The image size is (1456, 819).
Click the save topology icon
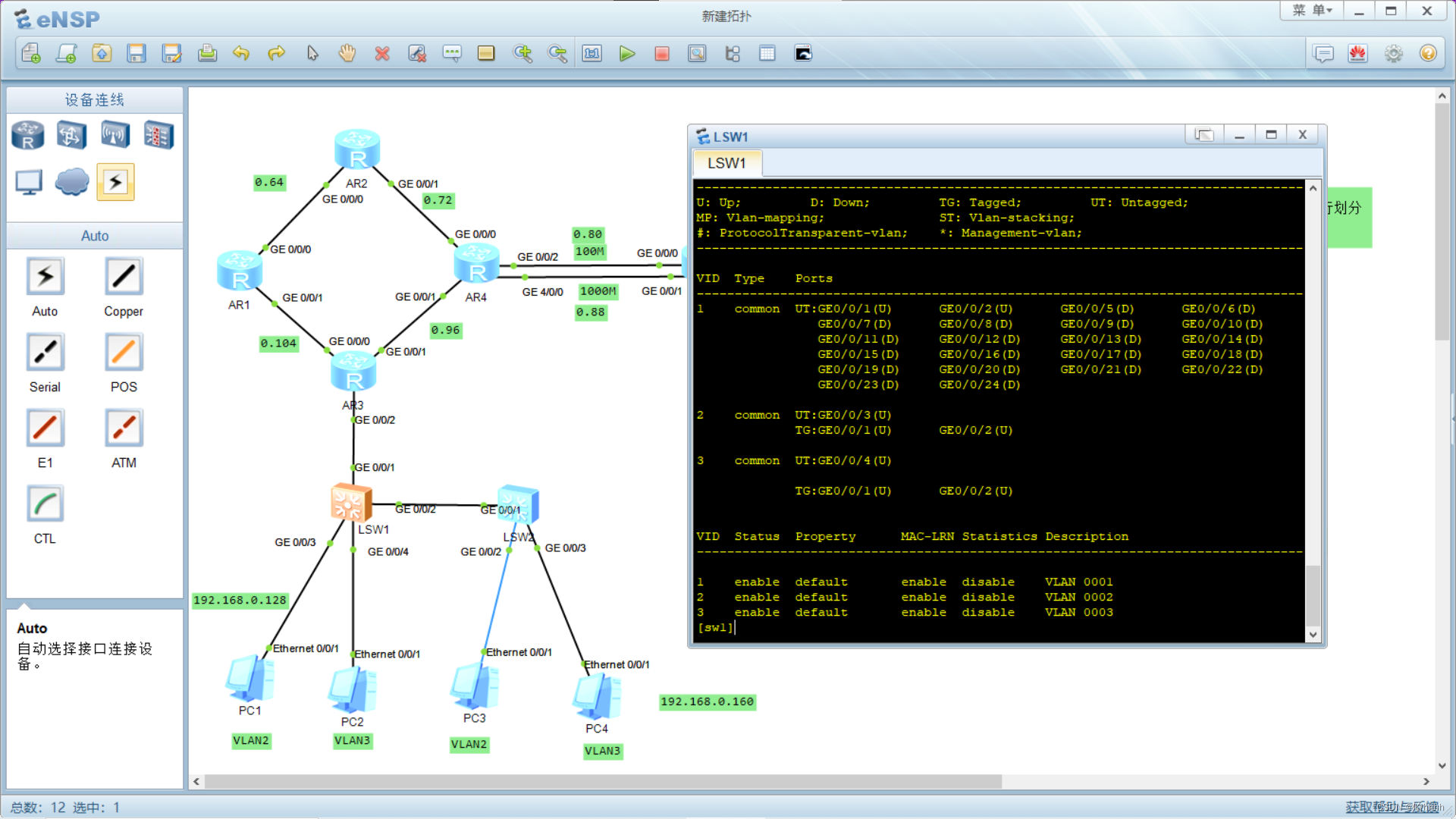[x=136, y=54]
